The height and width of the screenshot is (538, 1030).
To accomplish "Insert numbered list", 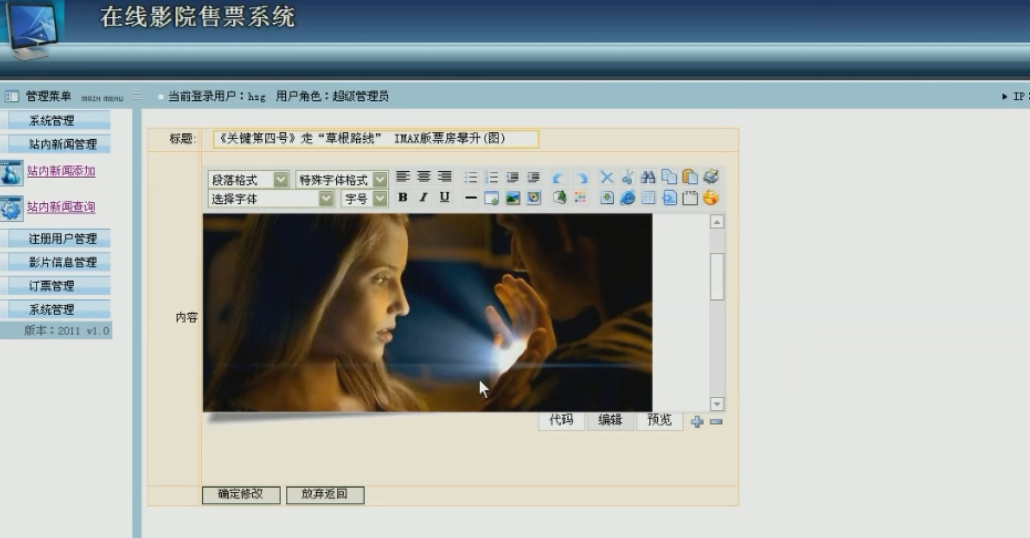I will point(491,177).
